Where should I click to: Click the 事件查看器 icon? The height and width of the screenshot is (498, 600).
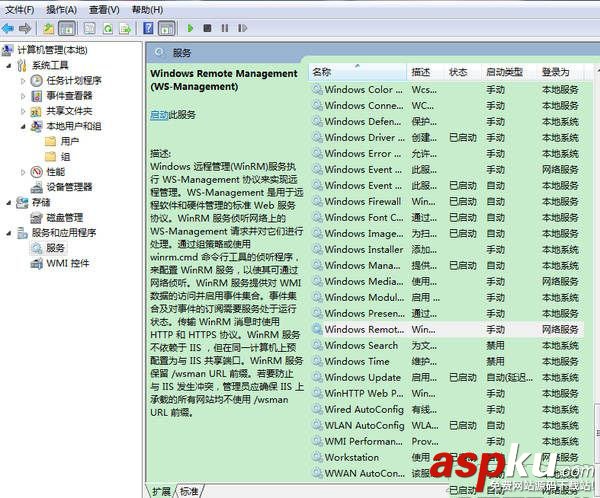(36, 96)
